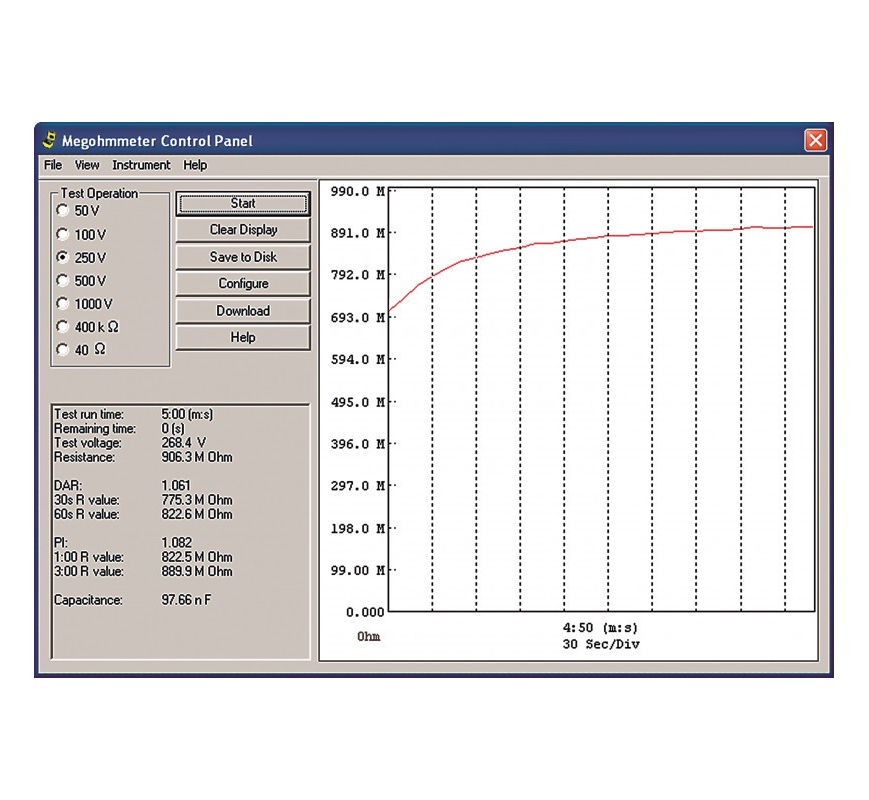Close the Megohmmeter Control Panel window

(x=815, y=140)
